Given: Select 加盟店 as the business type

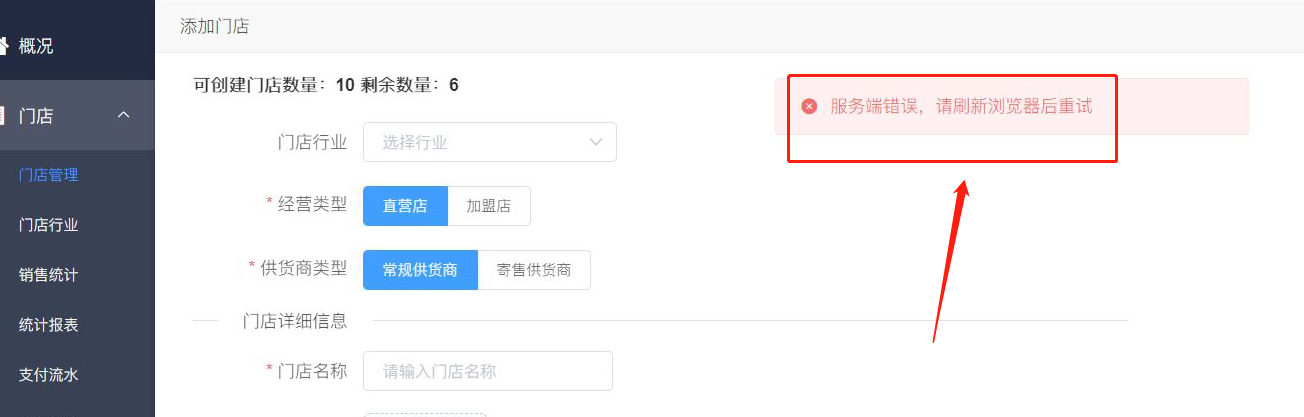Looking at the screenshot, I should 489,206.
